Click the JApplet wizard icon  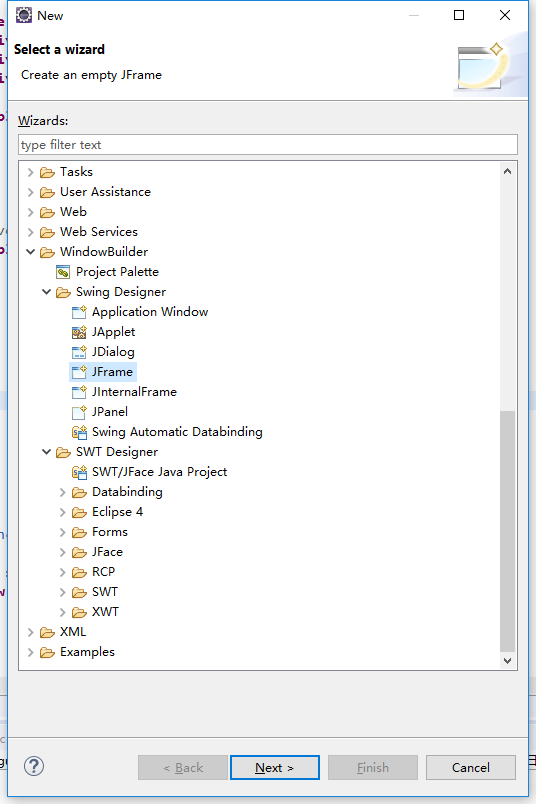pos(79,332)
